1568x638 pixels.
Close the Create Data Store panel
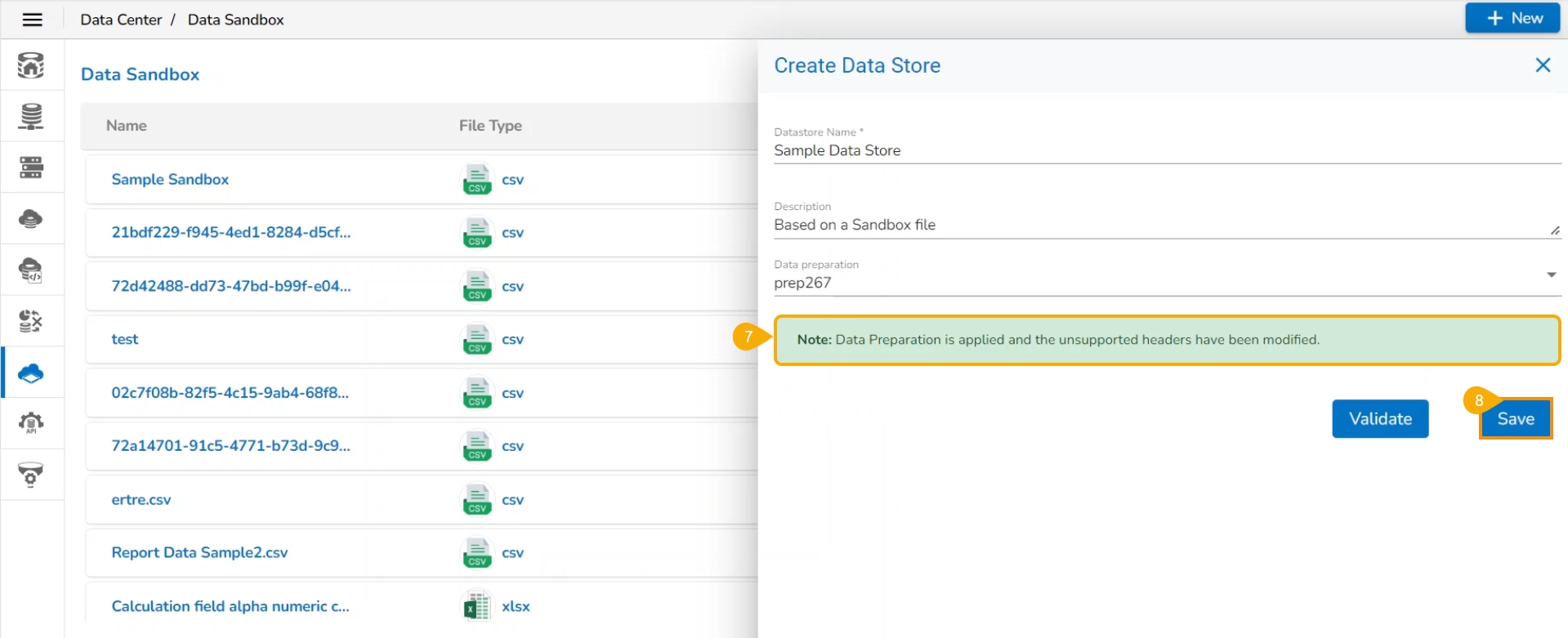tap(1542, 65)
